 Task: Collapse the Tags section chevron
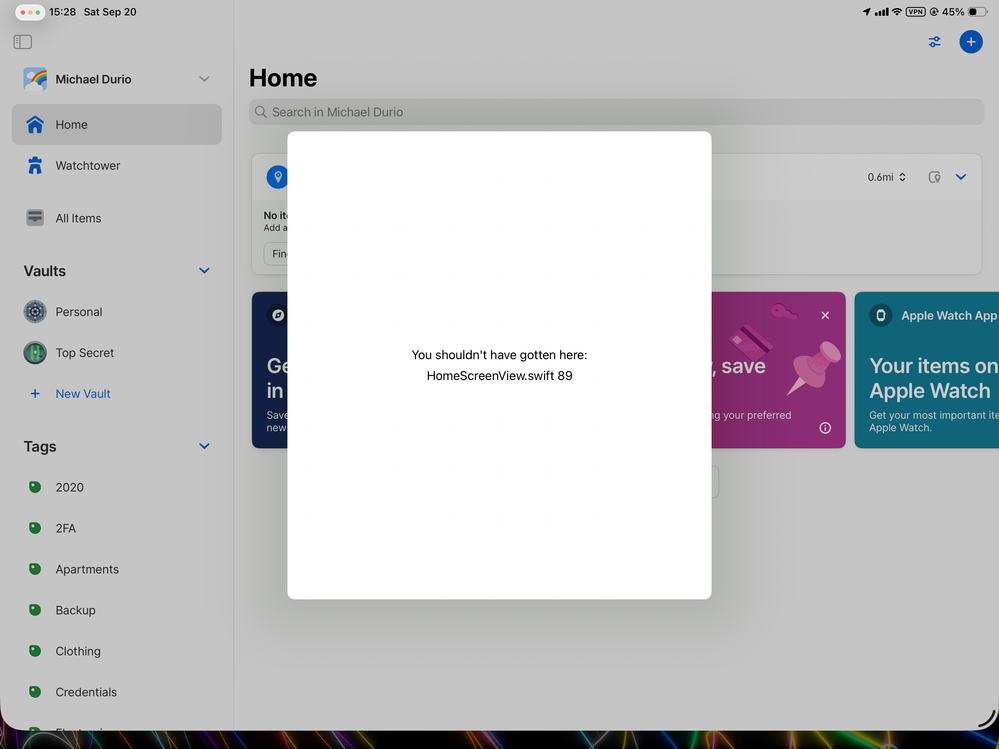(204, 447)
